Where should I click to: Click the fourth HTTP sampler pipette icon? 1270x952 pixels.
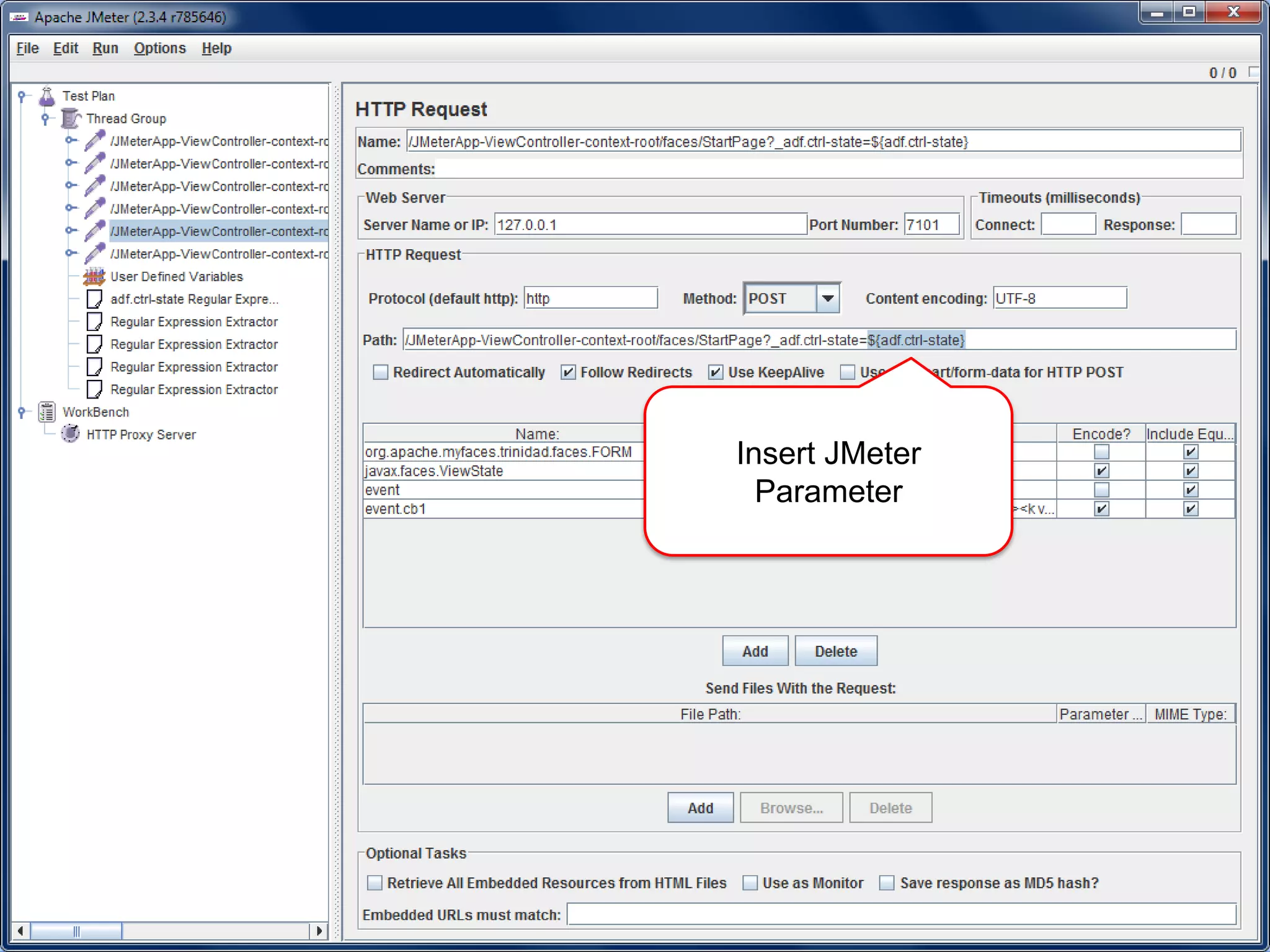click(94, 209)
